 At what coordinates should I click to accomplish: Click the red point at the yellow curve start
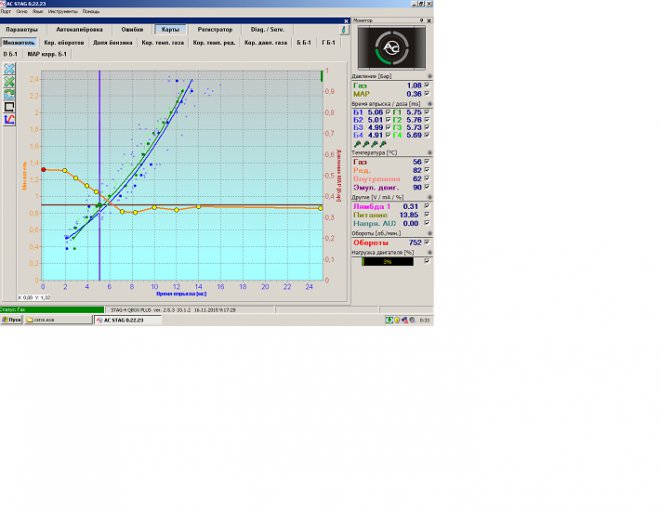click(43, 169)
